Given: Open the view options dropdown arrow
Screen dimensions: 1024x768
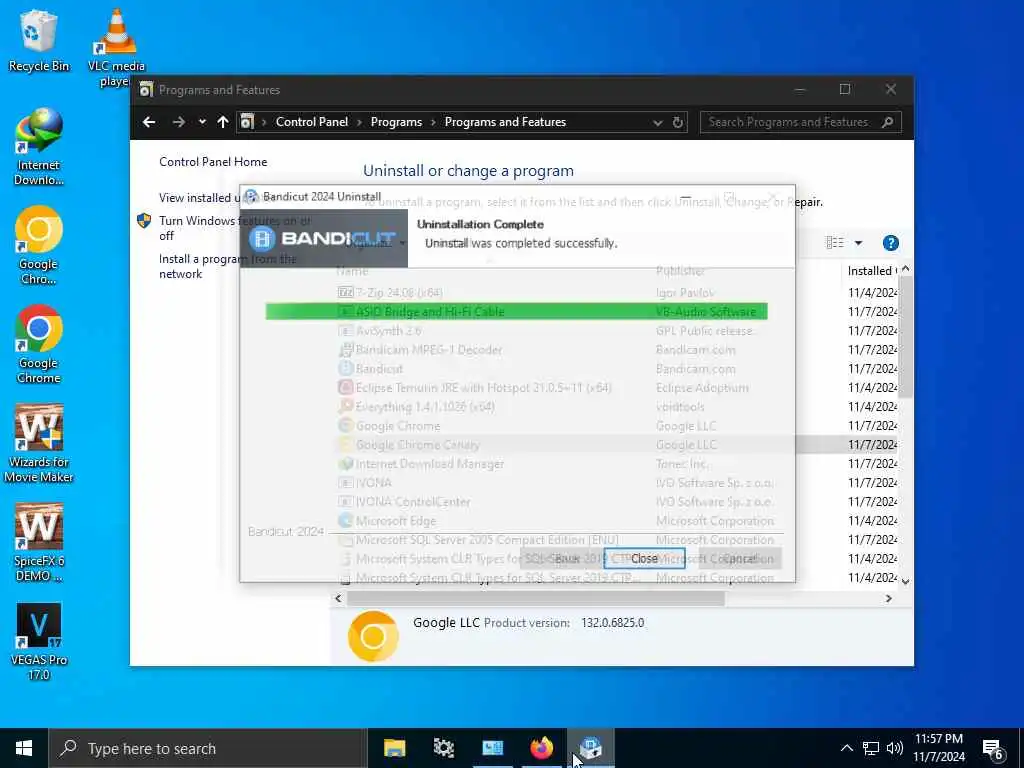Looking at the screenshot, I should click(858, 243).
